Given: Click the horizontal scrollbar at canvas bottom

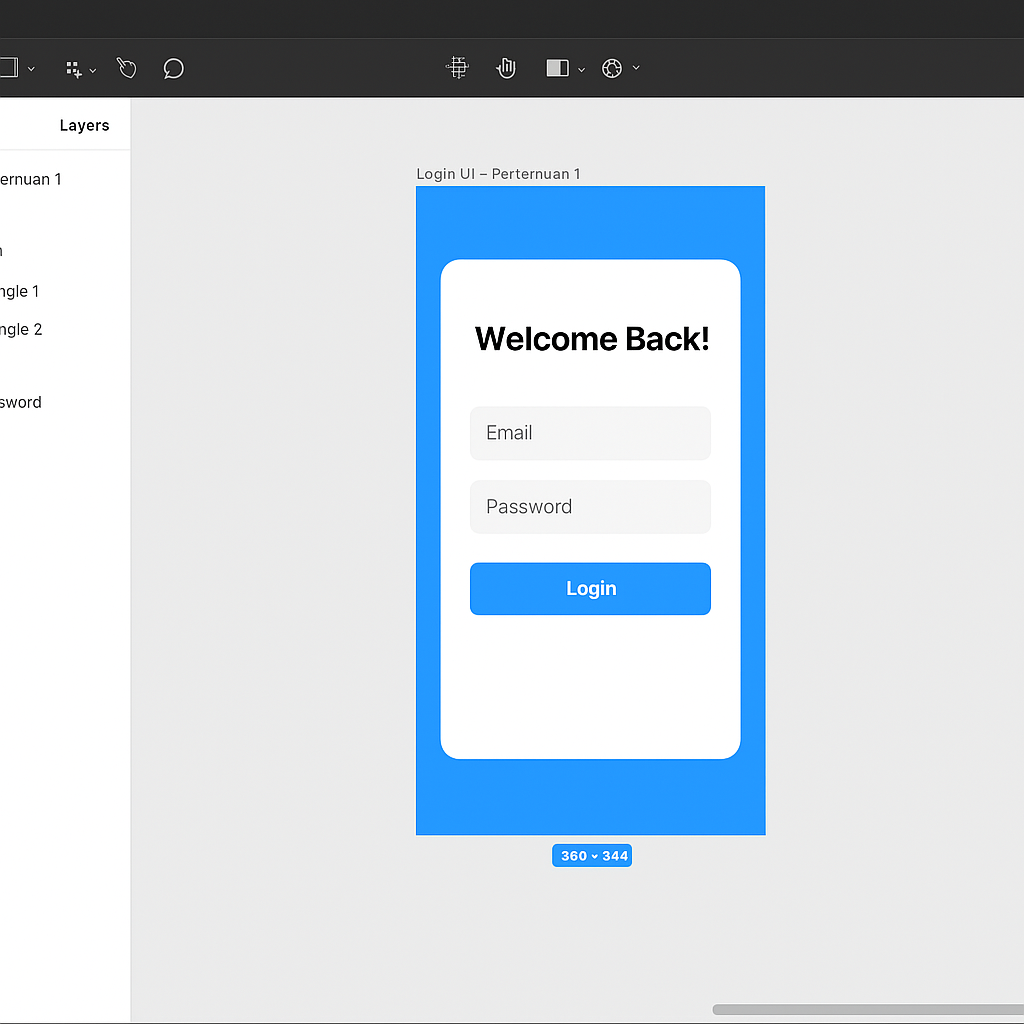Looking at the screenshot, I should (x=866, y=1010).
